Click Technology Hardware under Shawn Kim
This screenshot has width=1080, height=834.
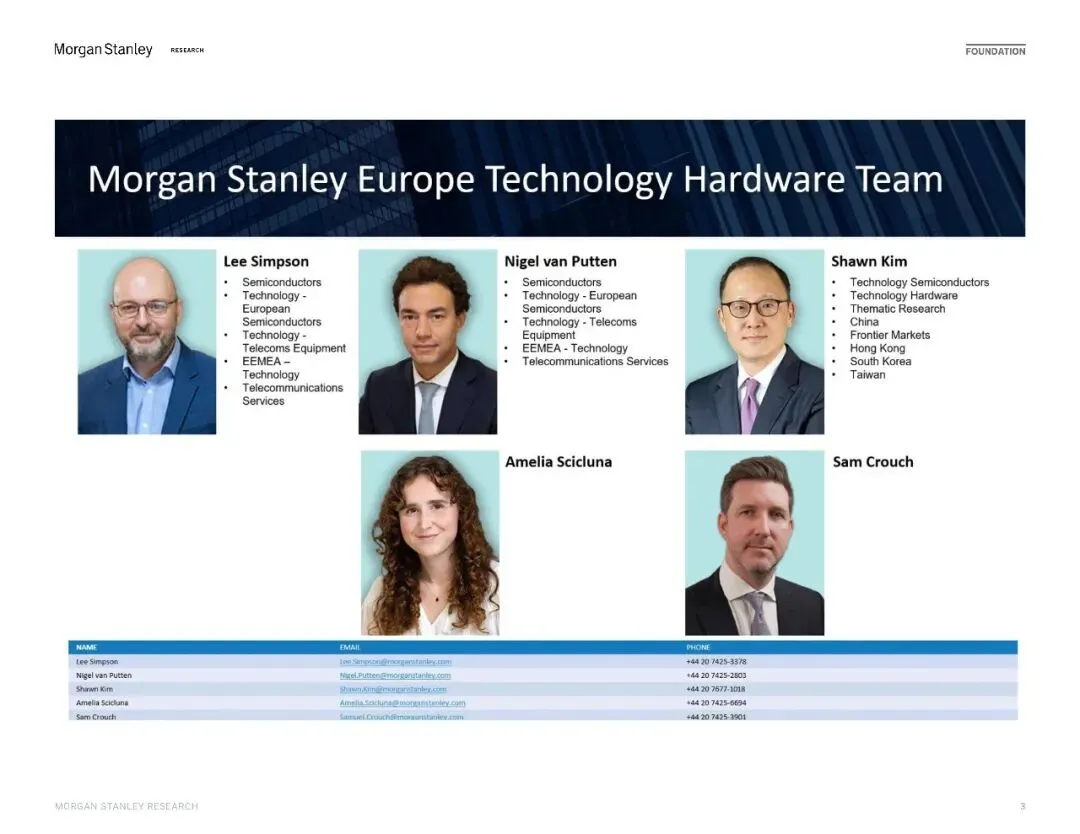(904, 295)
